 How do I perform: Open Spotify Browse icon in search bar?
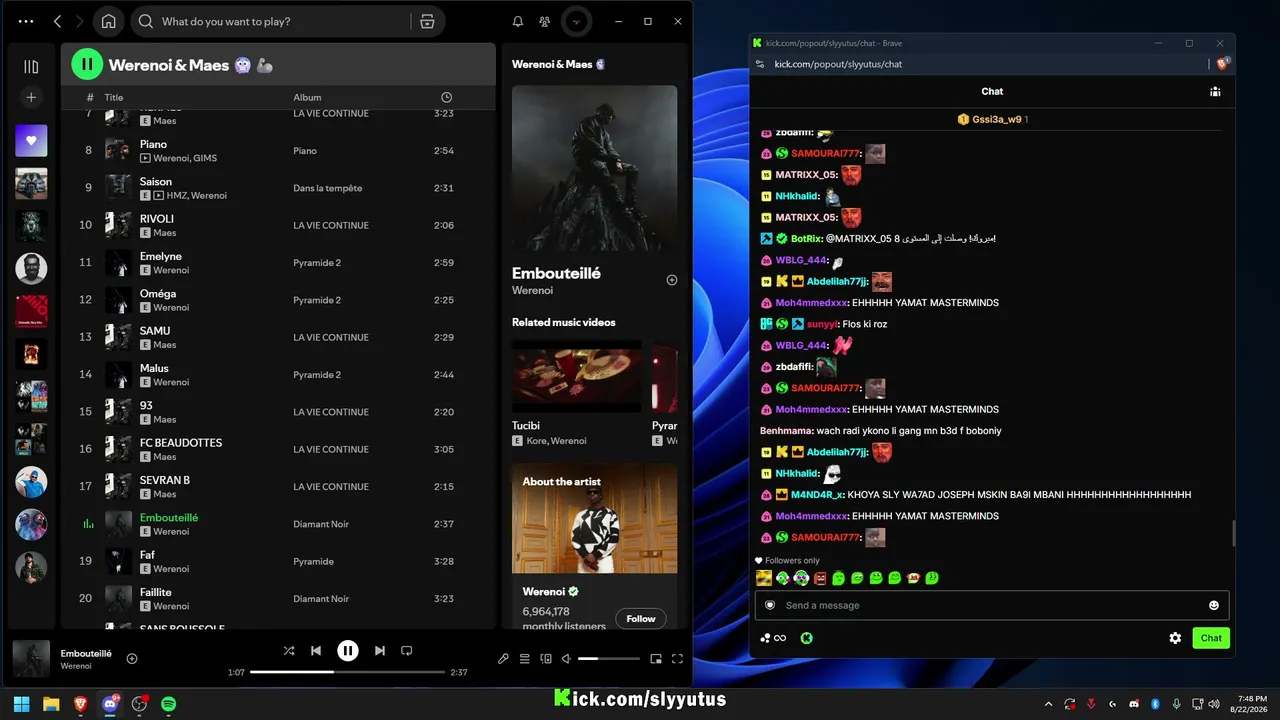tap(427, 21)
